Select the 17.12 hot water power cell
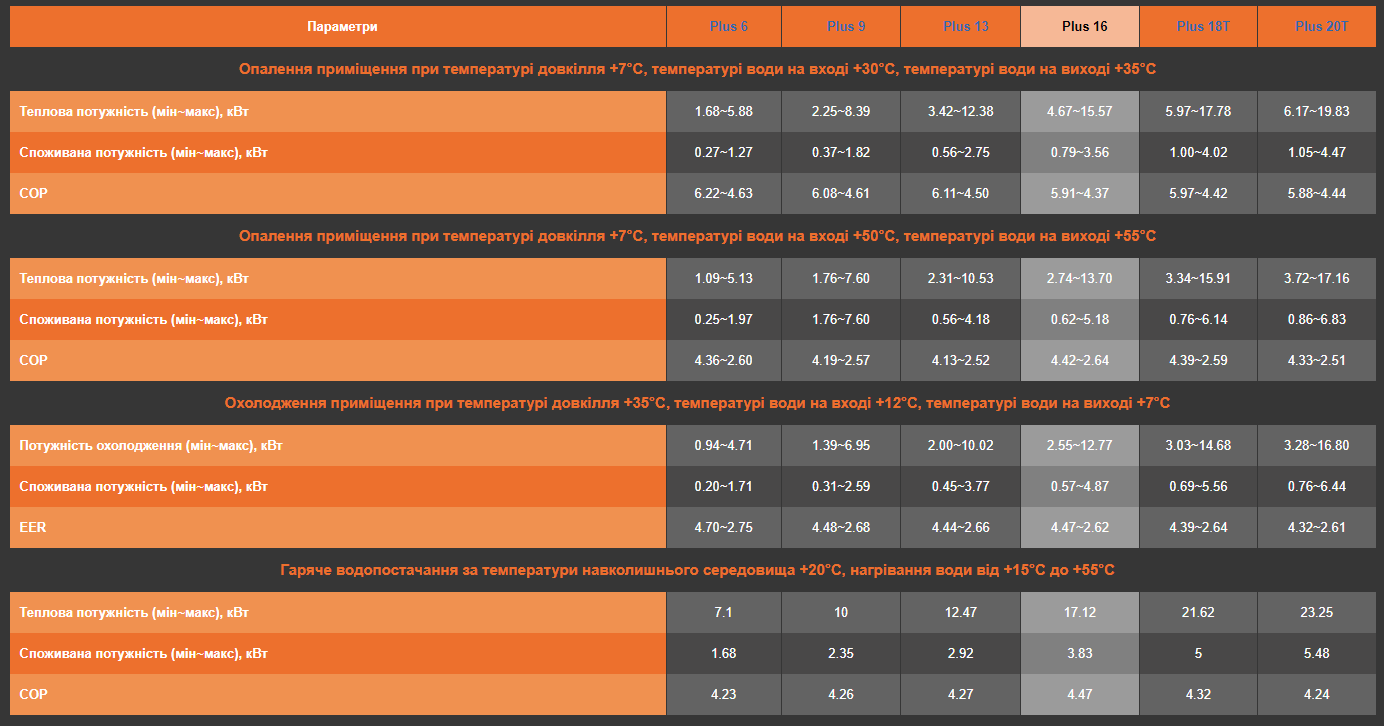This screenshot has height=726, width=1384. (1079, 612)
